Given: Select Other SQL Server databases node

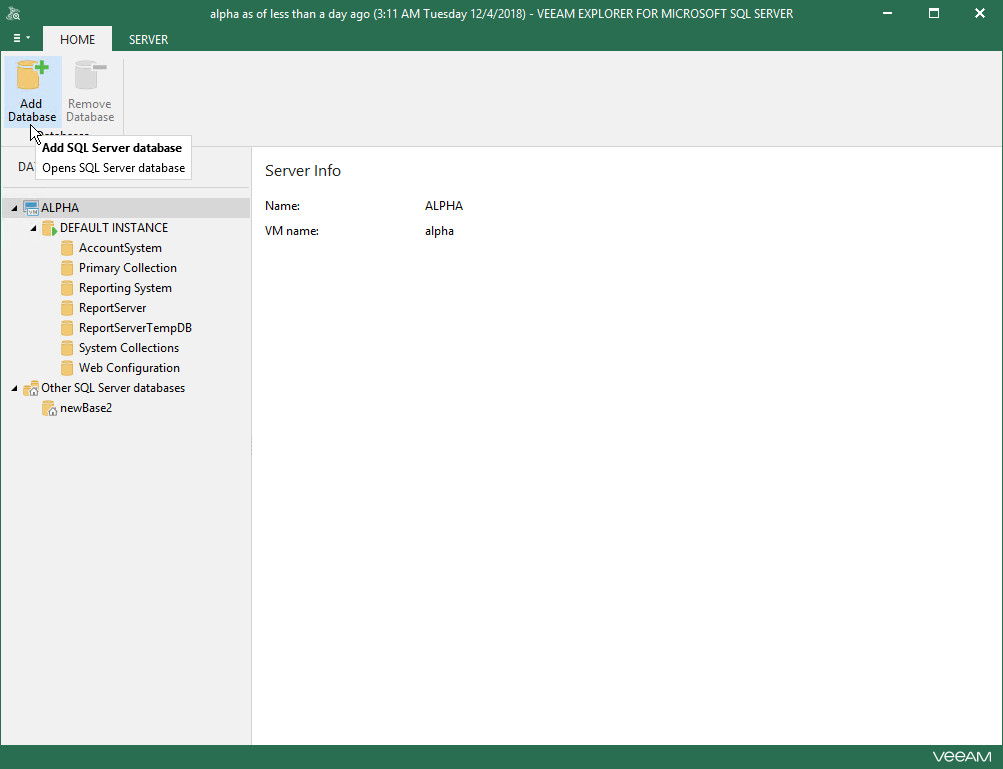Looking at the screenshot, I should 113,388.
